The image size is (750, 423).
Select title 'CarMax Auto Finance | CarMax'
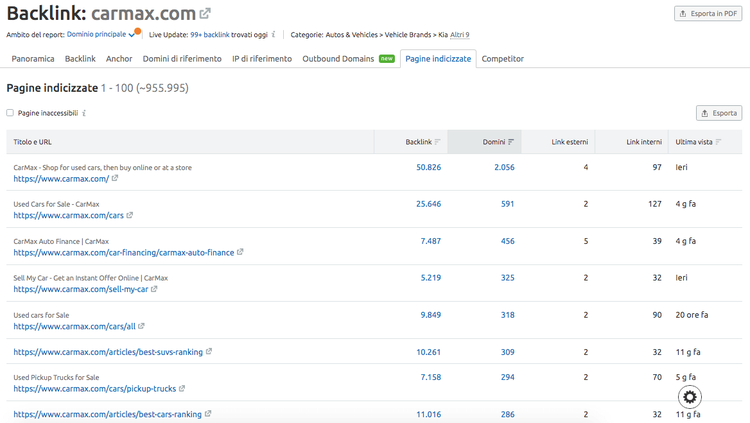pyautogui.click(x=61, y=241)
